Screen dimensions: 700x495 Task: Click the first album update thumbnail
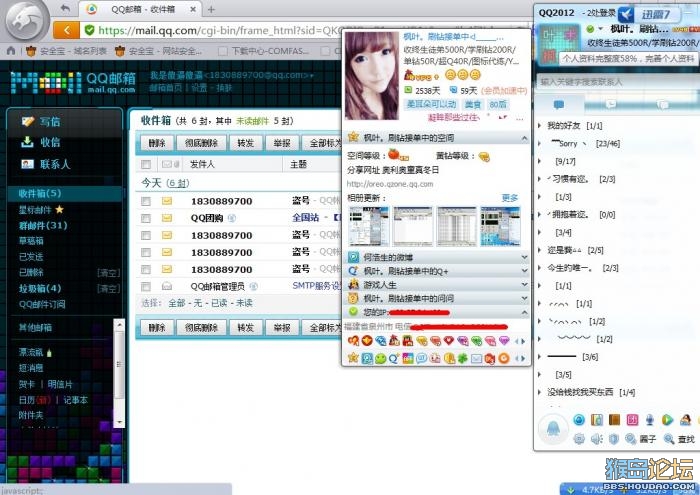click(x=369, y=226)
